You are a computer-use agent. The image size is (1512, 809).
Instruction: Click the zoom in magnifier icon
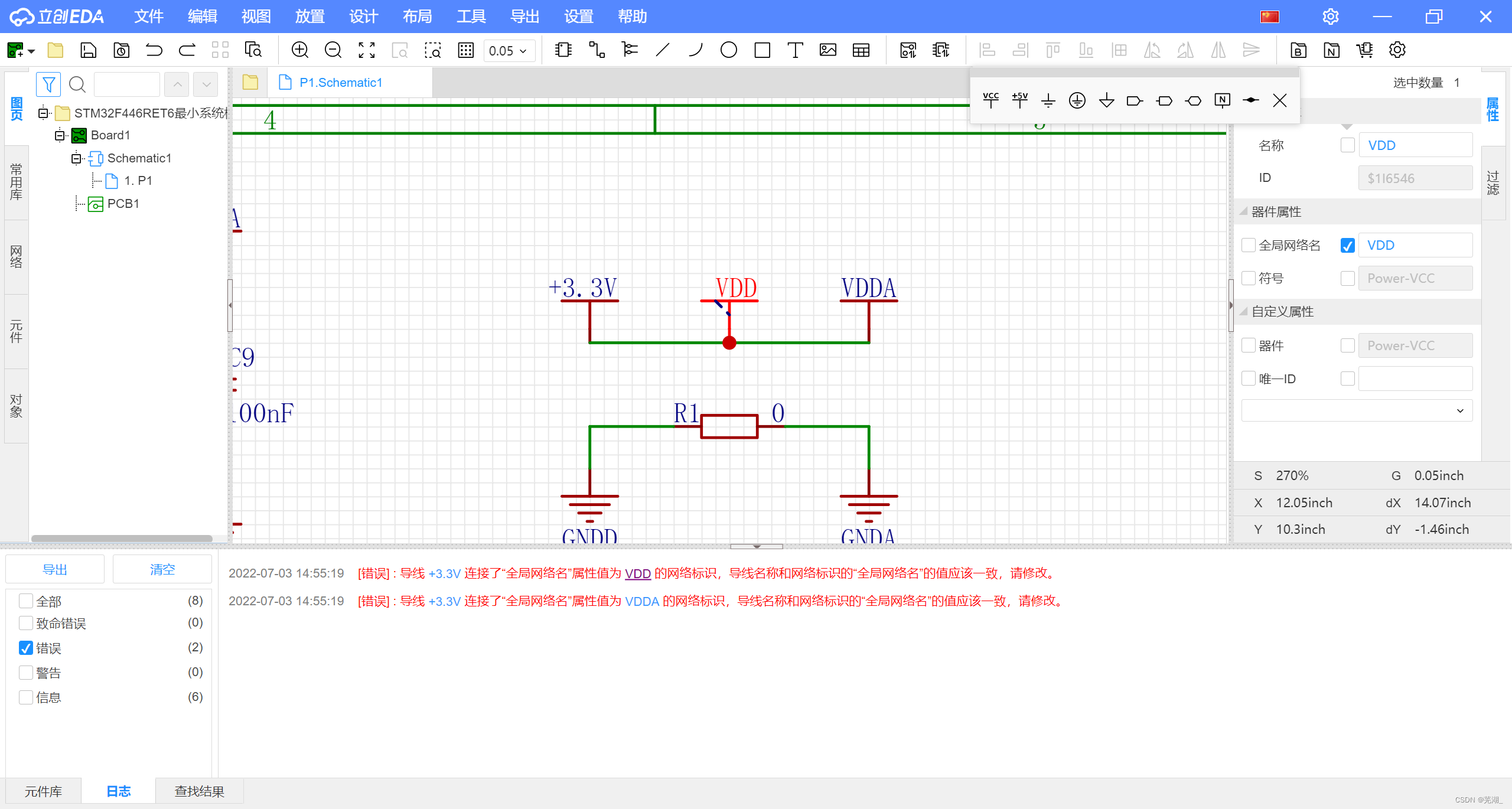tap(300, 50)
